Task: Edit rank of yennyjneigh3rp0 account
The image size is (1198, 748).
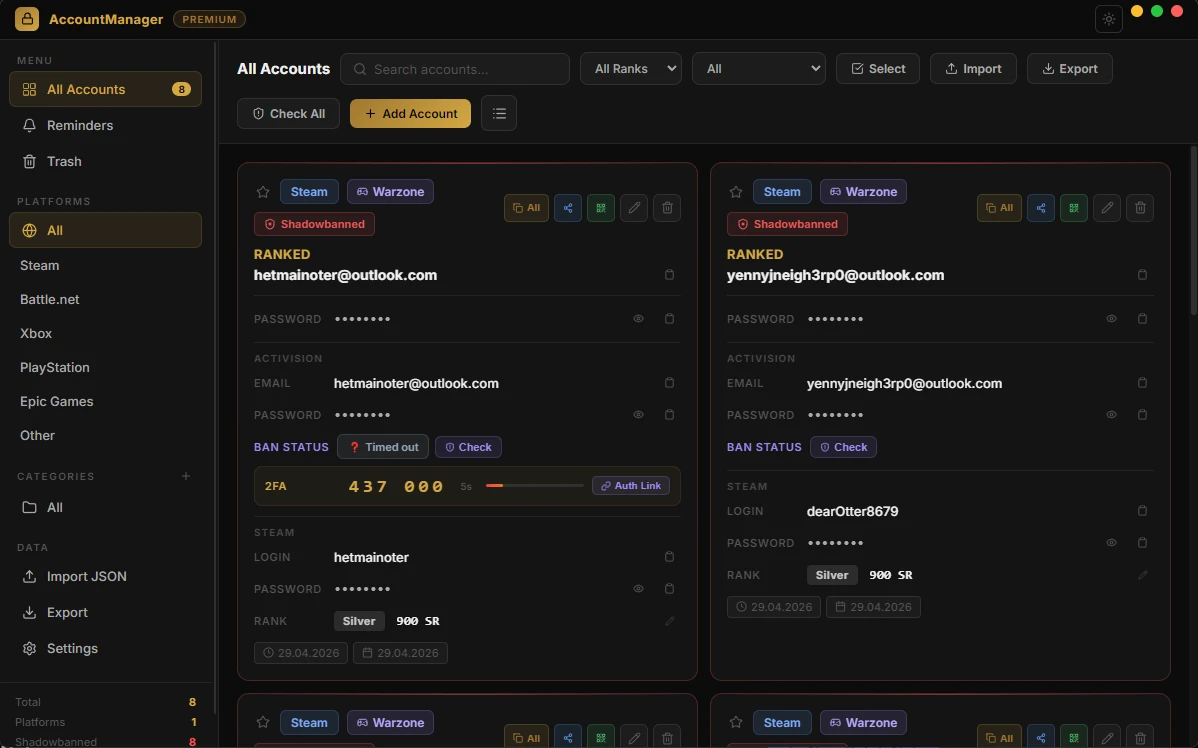Action: coord(1142,575)
